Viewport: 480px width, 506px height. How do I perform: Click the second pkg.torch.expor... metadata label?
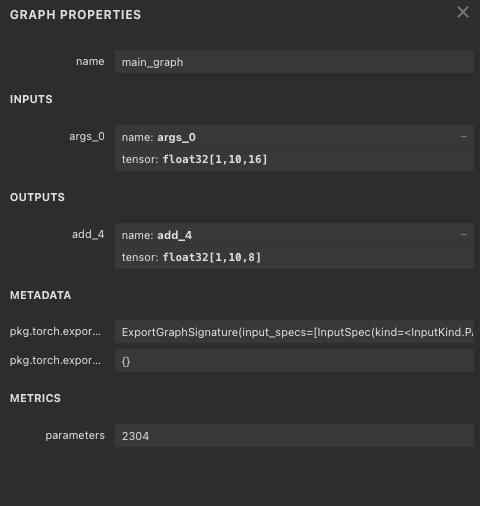click(x=55, y=360)
